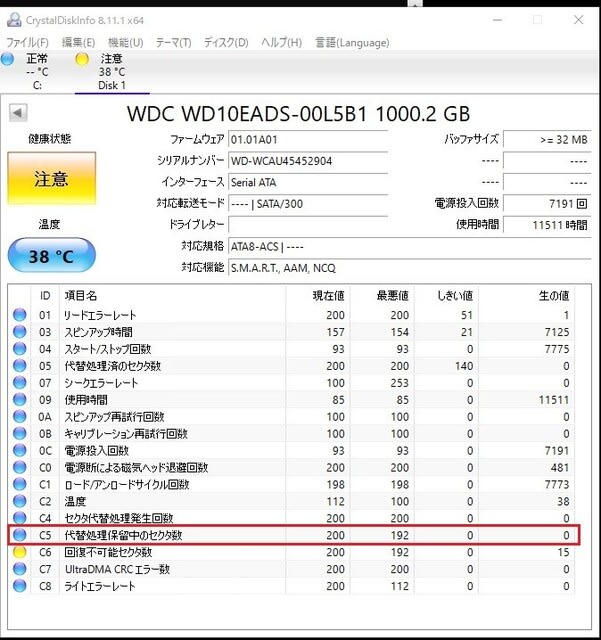Select Disk 1 with 注意 status
The height and width of the screenshot is (640, 601).
(x=112, y=71)
